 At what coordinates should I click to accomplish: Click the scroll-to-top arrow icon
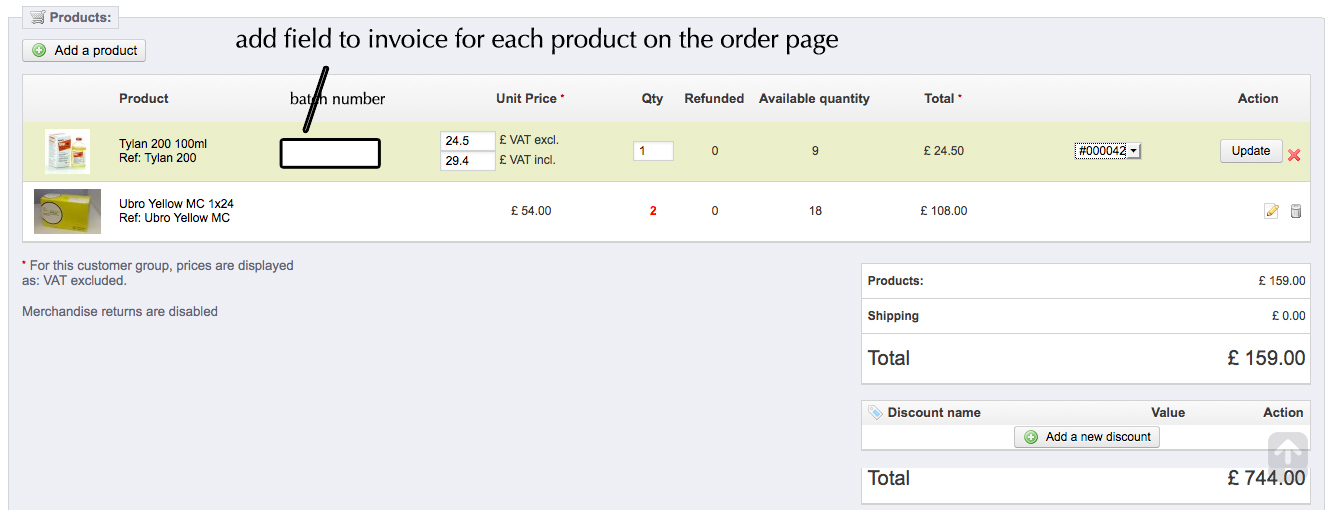1288,454
